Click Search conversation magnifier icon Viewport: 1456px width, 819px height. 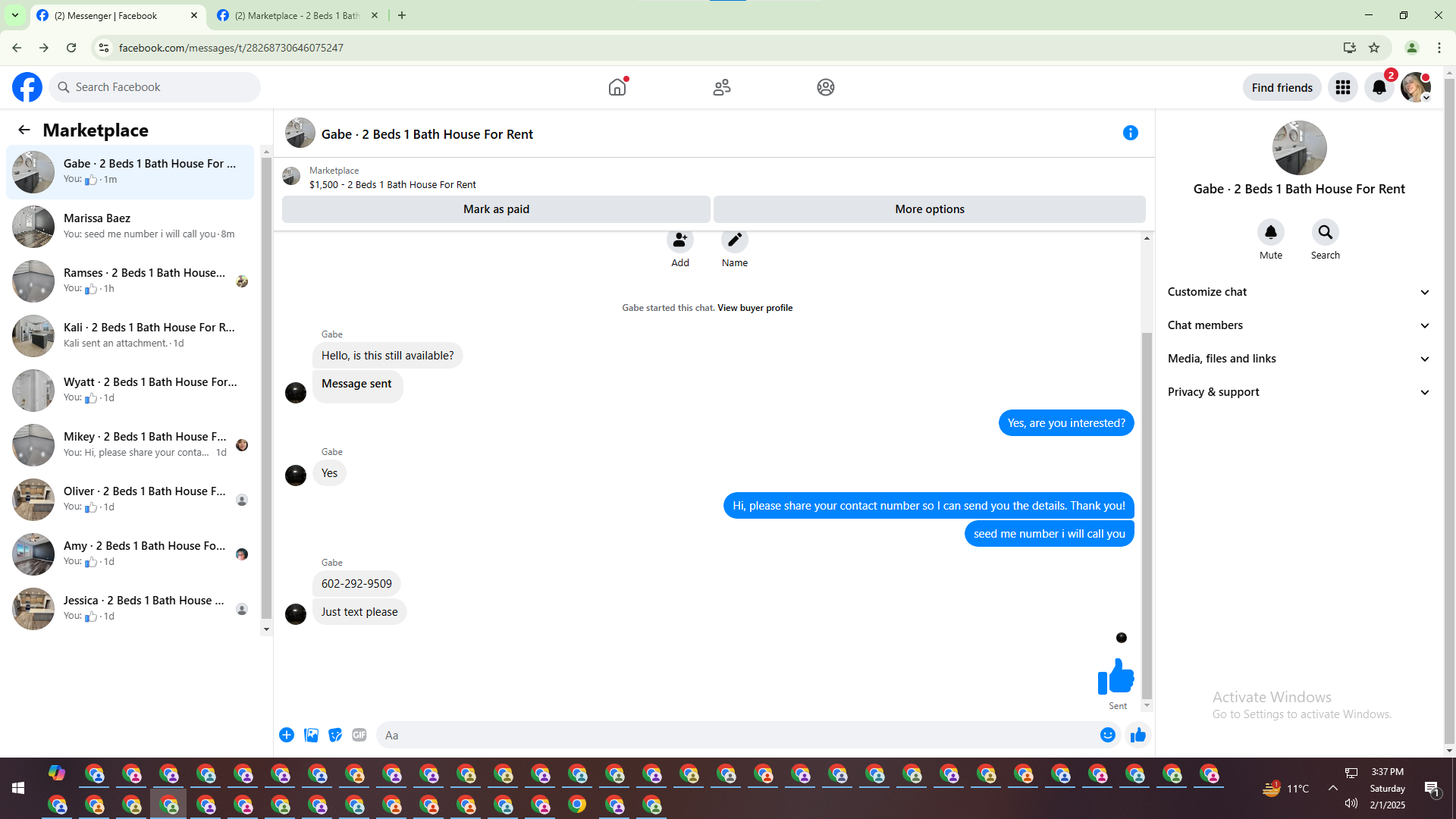coord(1325,232)
